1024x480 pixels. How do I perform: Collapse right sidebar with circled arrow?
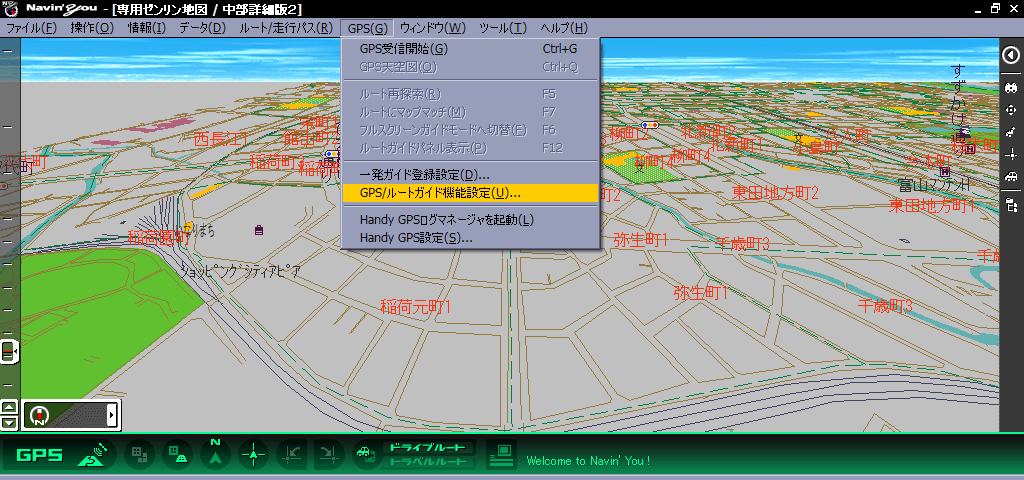click(1011, 55)
